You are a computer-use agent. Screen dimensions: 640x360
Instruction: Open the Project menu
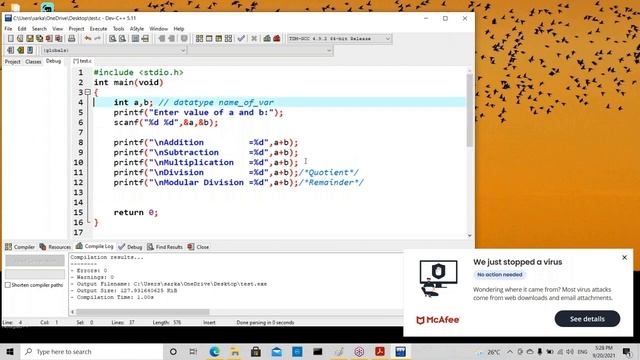tap(76, 29)
